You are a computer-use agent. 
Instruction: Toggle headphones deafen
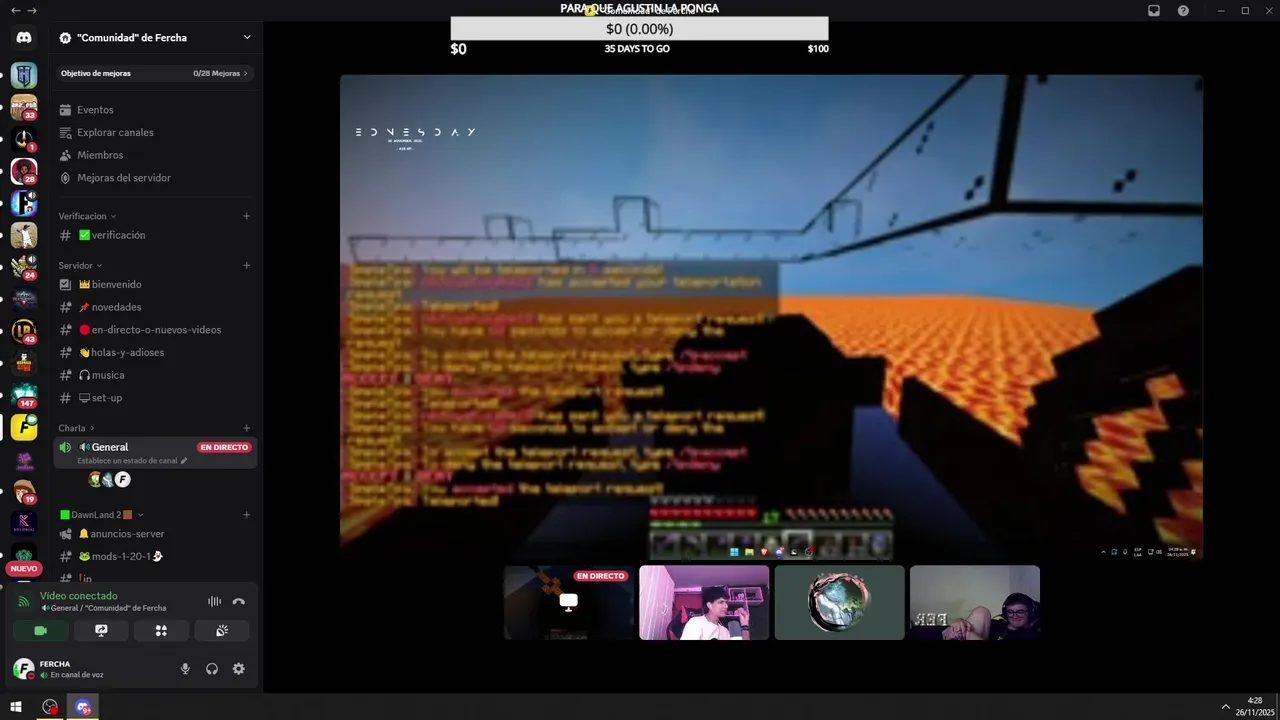click(x=212, y=669)
